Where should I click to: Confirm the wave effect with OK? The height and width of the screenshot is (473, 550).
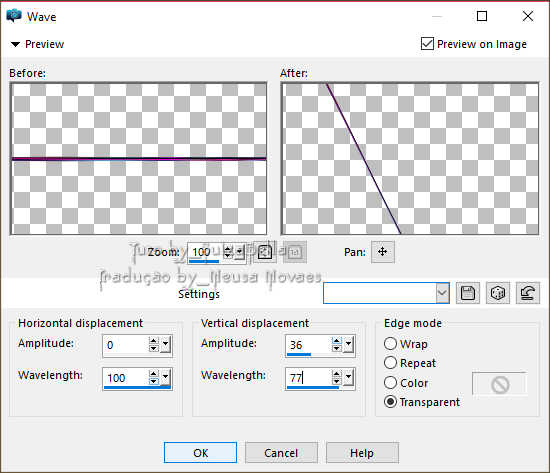200,453
